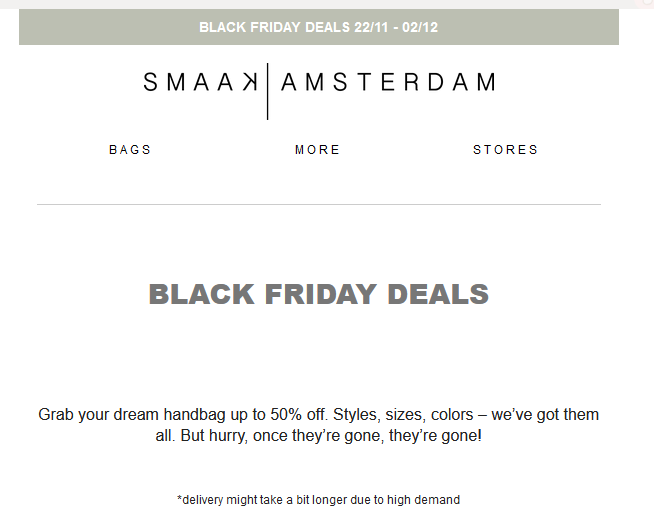Click the SMAAK Amsterdam logo

[x=318, y=82]
